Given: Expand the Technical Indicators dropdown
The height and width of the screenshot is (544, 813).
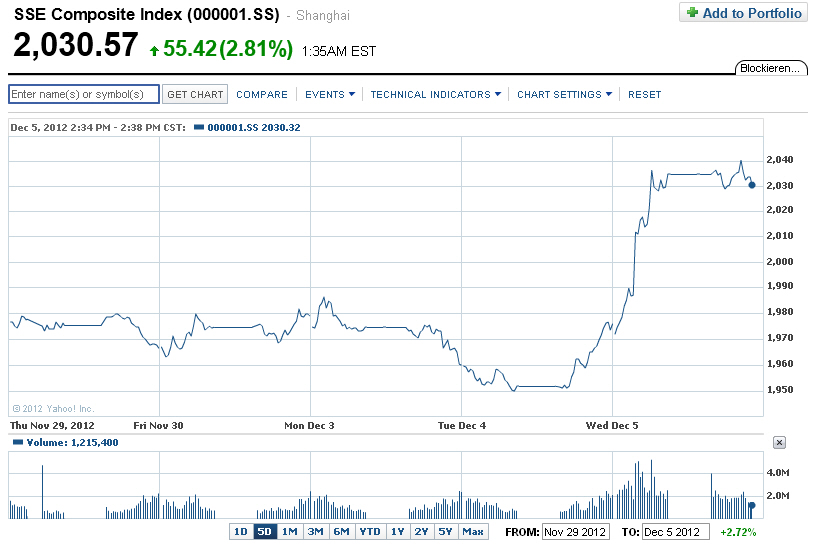Looking at the screenshot, I should [436, 94].
